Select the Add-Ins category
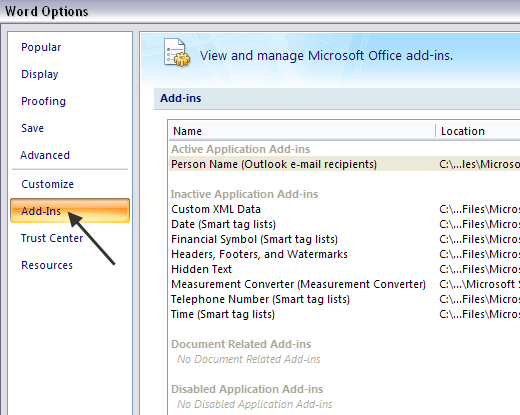 (70, 211)
